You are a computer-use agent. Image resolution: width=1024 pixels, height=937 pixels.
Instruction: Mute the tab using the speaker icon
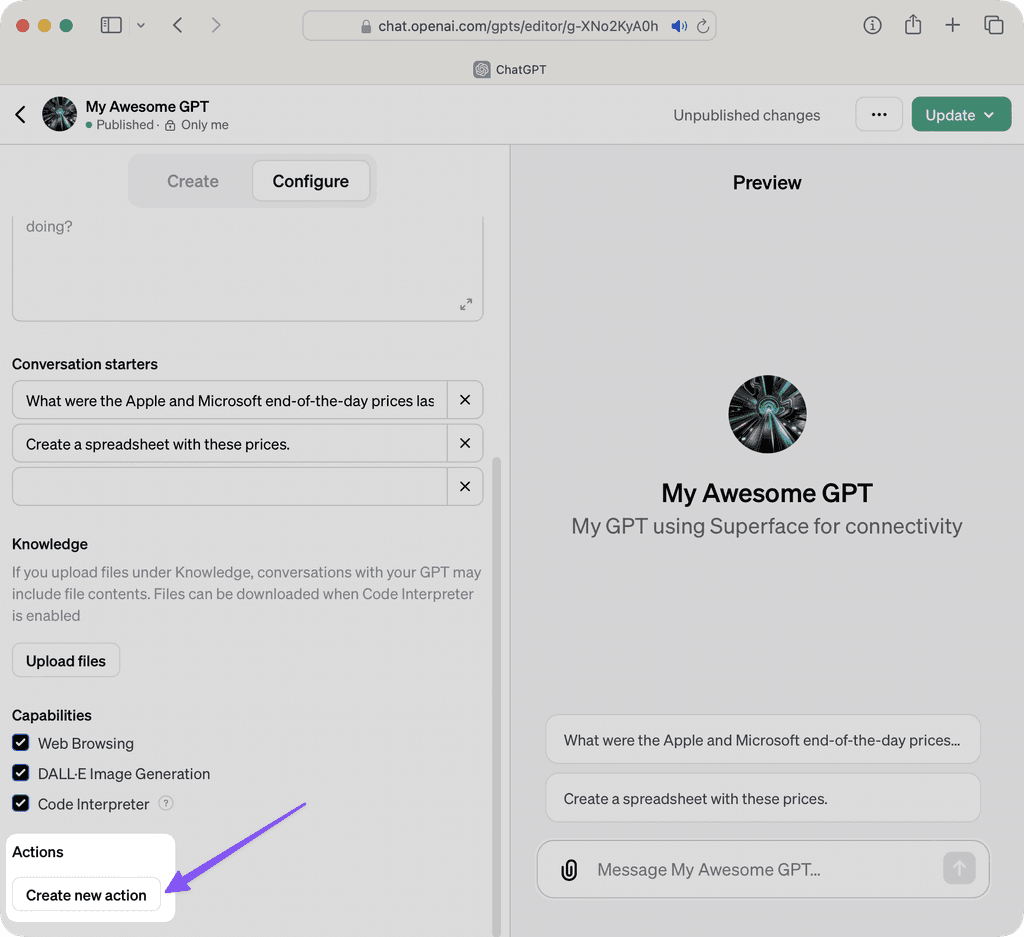[679, 25]
